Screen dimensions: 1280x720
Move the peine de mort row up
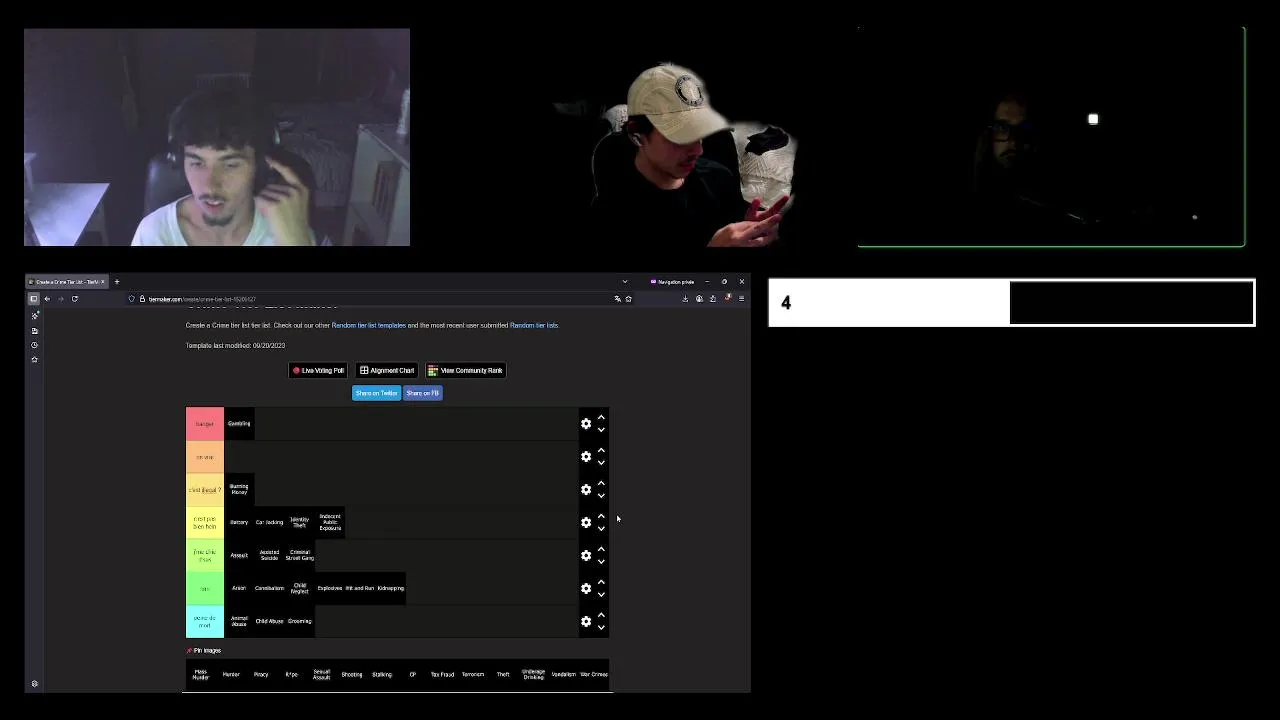[x=601, y=615]
